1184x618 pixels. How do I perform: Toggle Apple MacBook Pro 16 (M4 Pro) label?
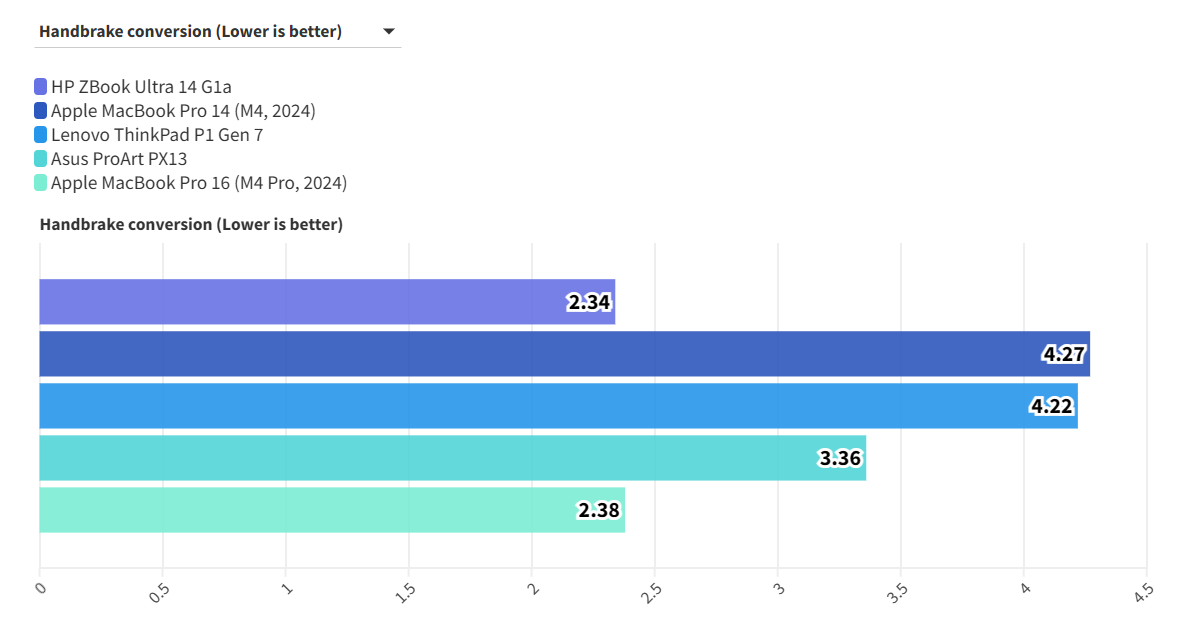(x=199, y=183)
